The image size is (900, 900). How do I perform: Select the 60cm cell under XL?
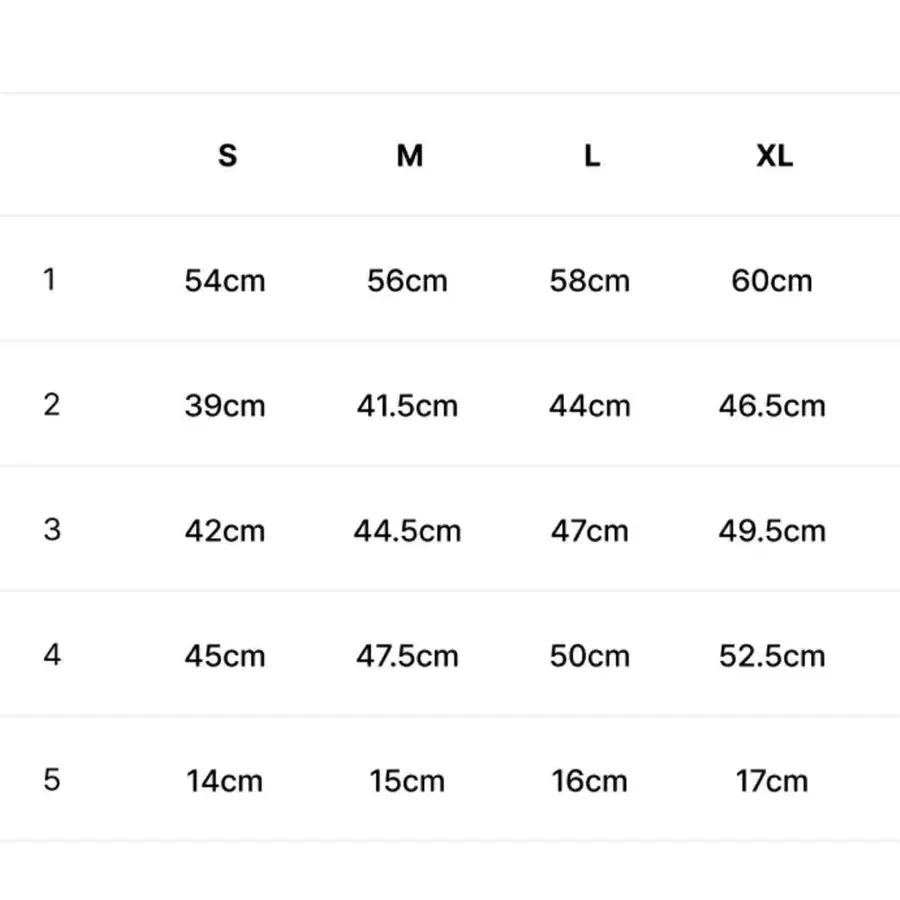point(772,281)
